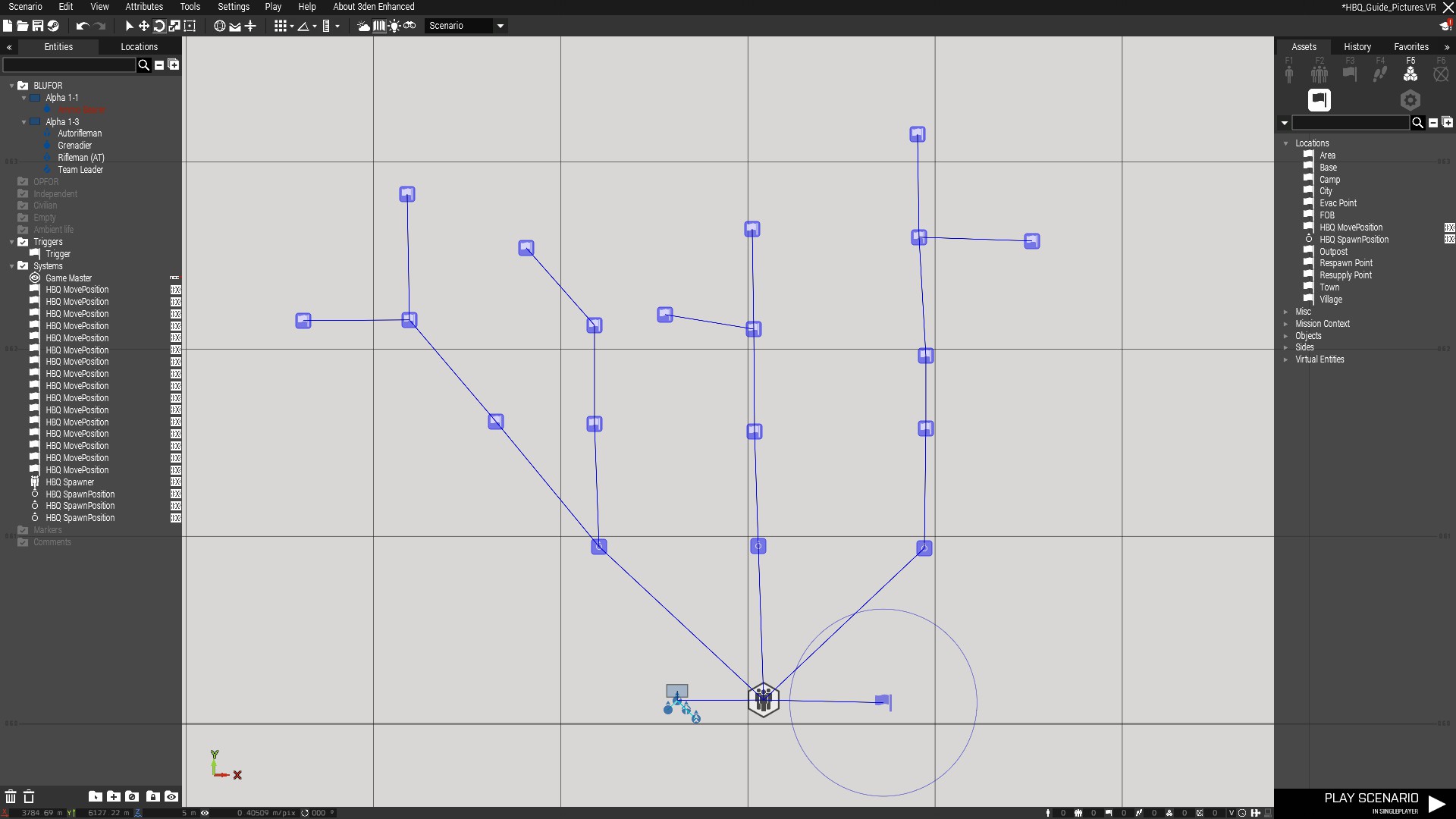Collapse the Alpha 1-3 group
Viewport: 1456px width, 819px height.
coord(24,122)
